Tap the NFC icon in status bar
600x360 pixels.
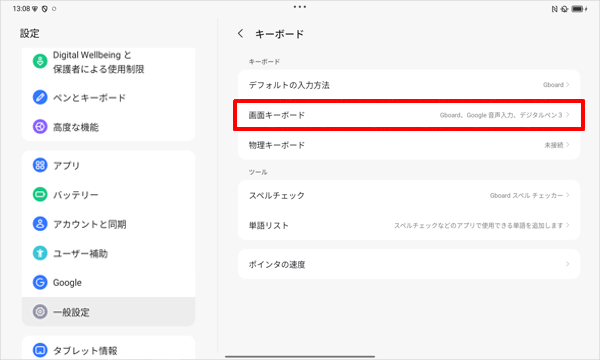[554, 9]
